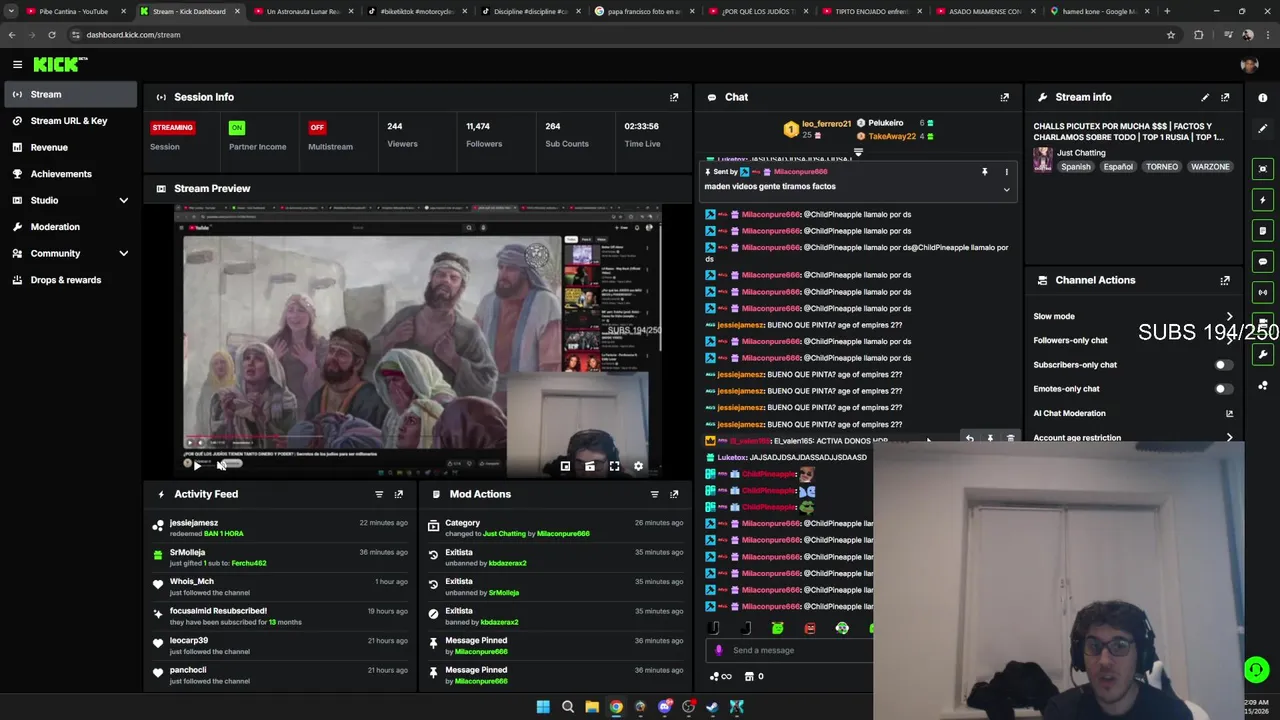
Task: Play the stream preview
Action: [x=197, y=465]
